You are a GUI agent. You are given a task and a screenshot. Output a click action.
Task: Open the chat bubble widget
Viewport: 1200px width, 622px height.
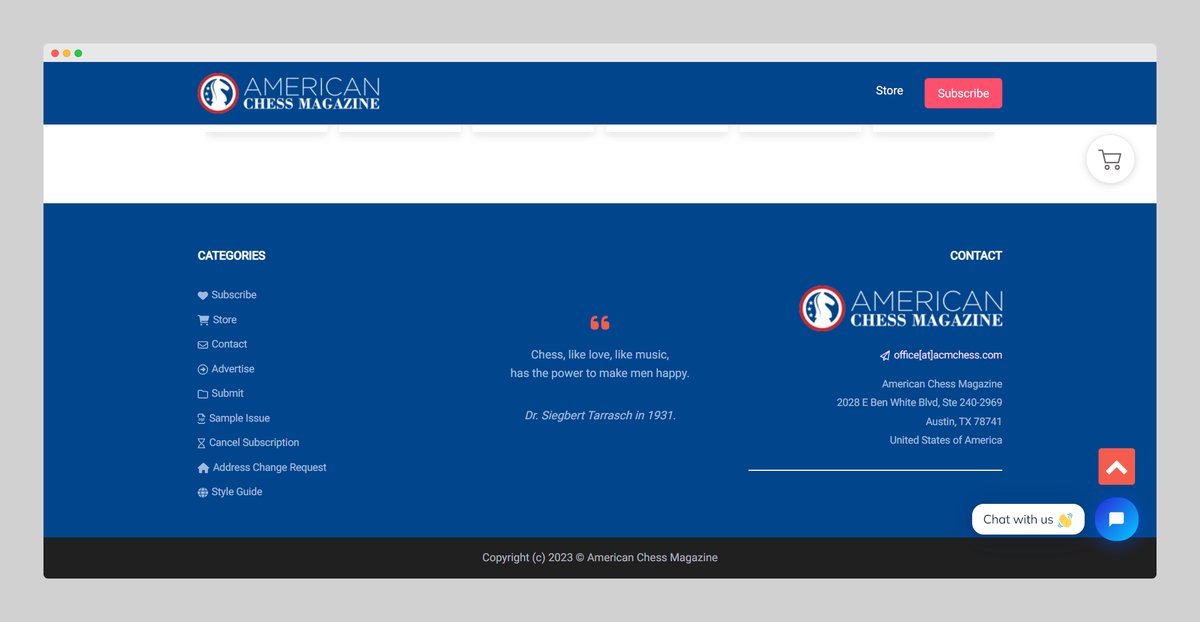point(1116,519)
